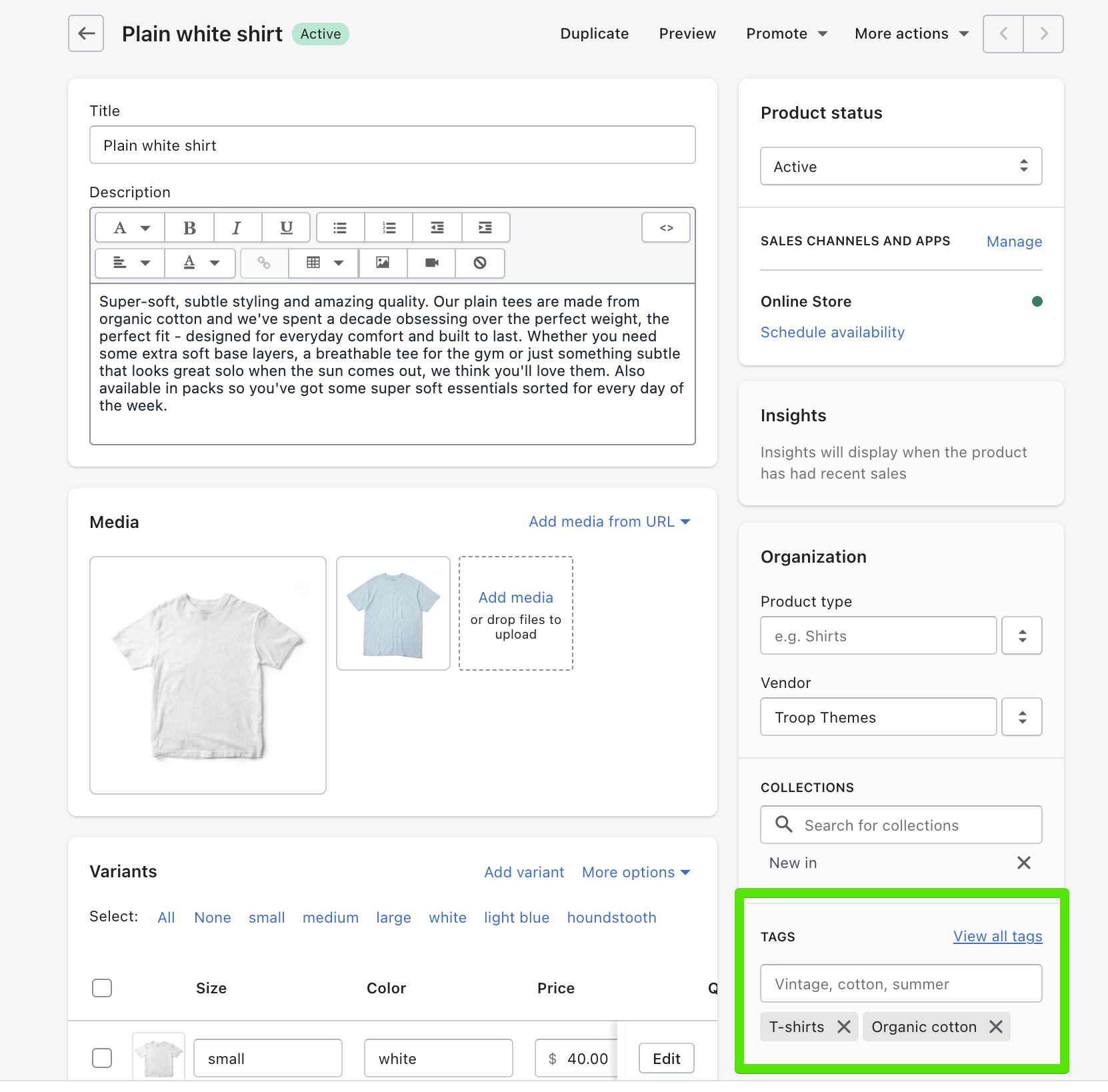Expand More options in Variants
The height and width of the screenshot is (1092, 1108).
point(636,872)
